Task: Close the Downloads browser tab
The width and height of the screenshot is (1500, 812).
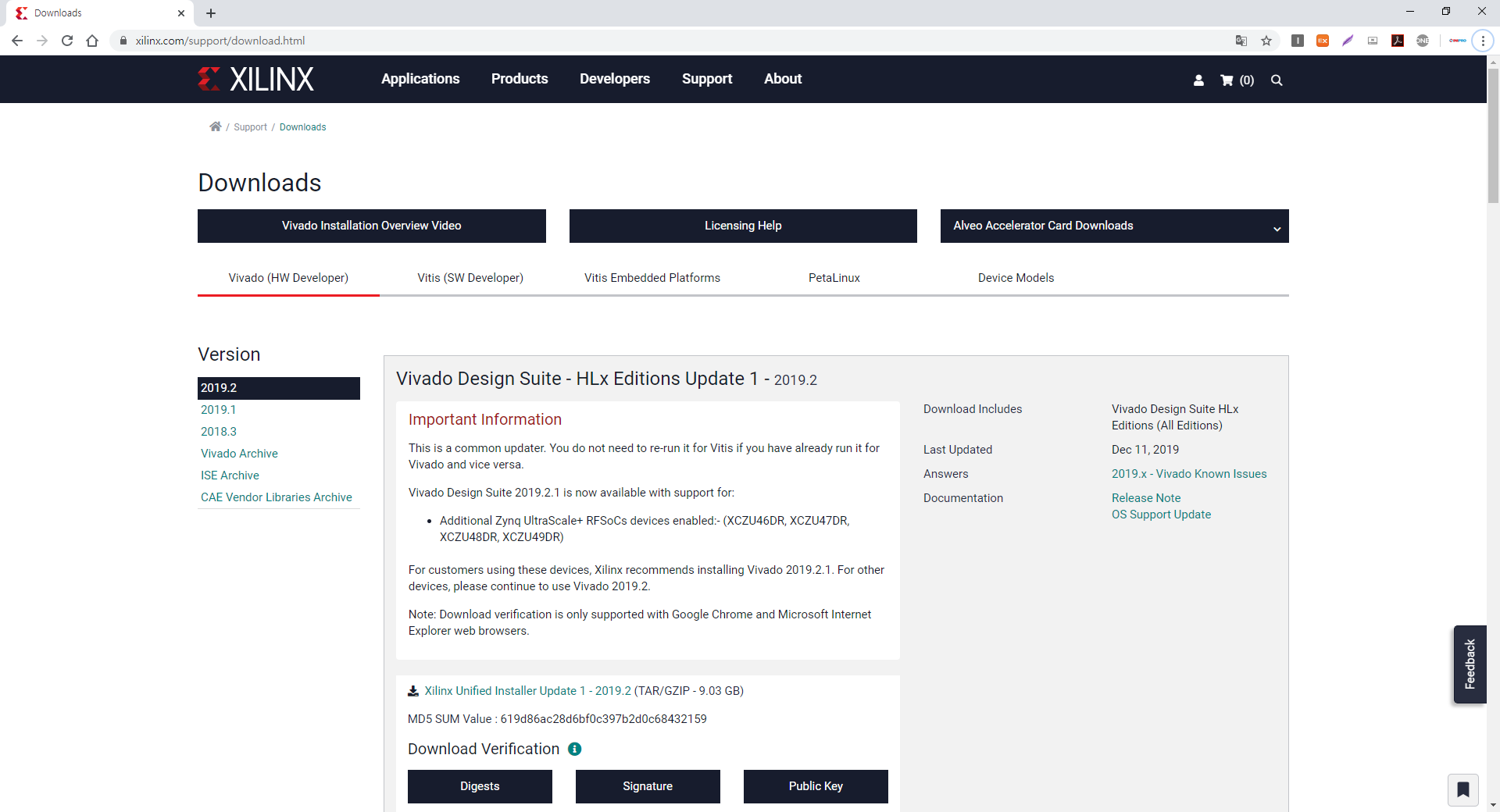Action: click(x=181, y=13)
